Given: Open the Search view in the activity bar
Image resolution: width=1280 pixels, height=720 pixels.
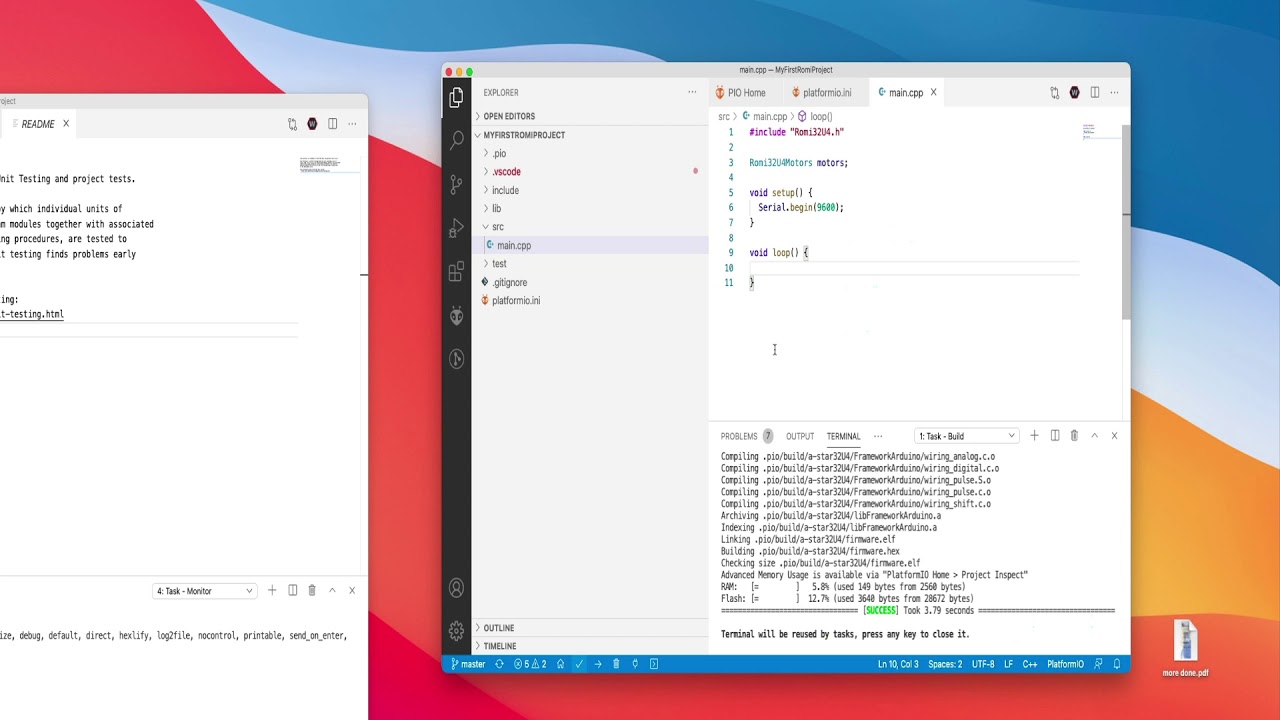Looking at the screenshot, I should pyautogui.click(x=457, y=140).
